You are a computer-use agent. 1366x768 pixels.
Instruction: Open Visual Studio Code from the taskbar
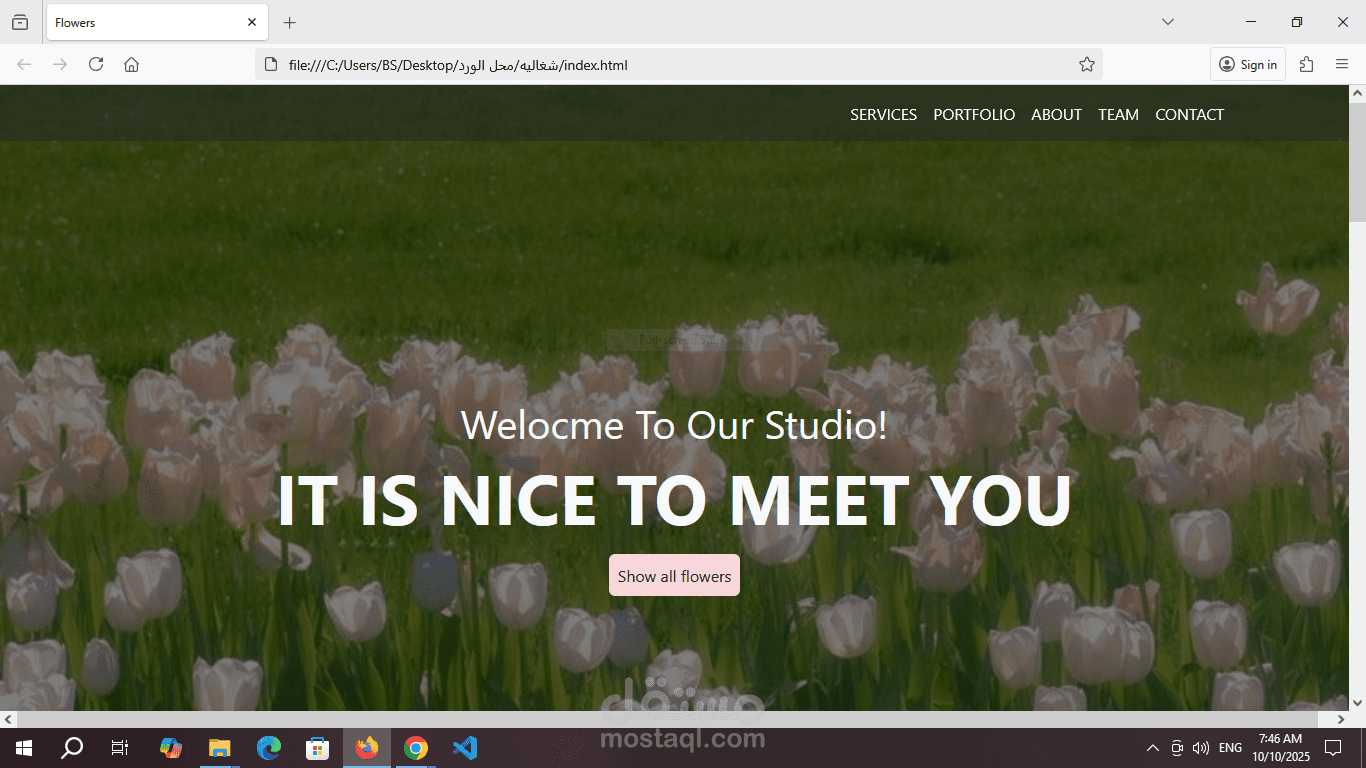(465, 748)
